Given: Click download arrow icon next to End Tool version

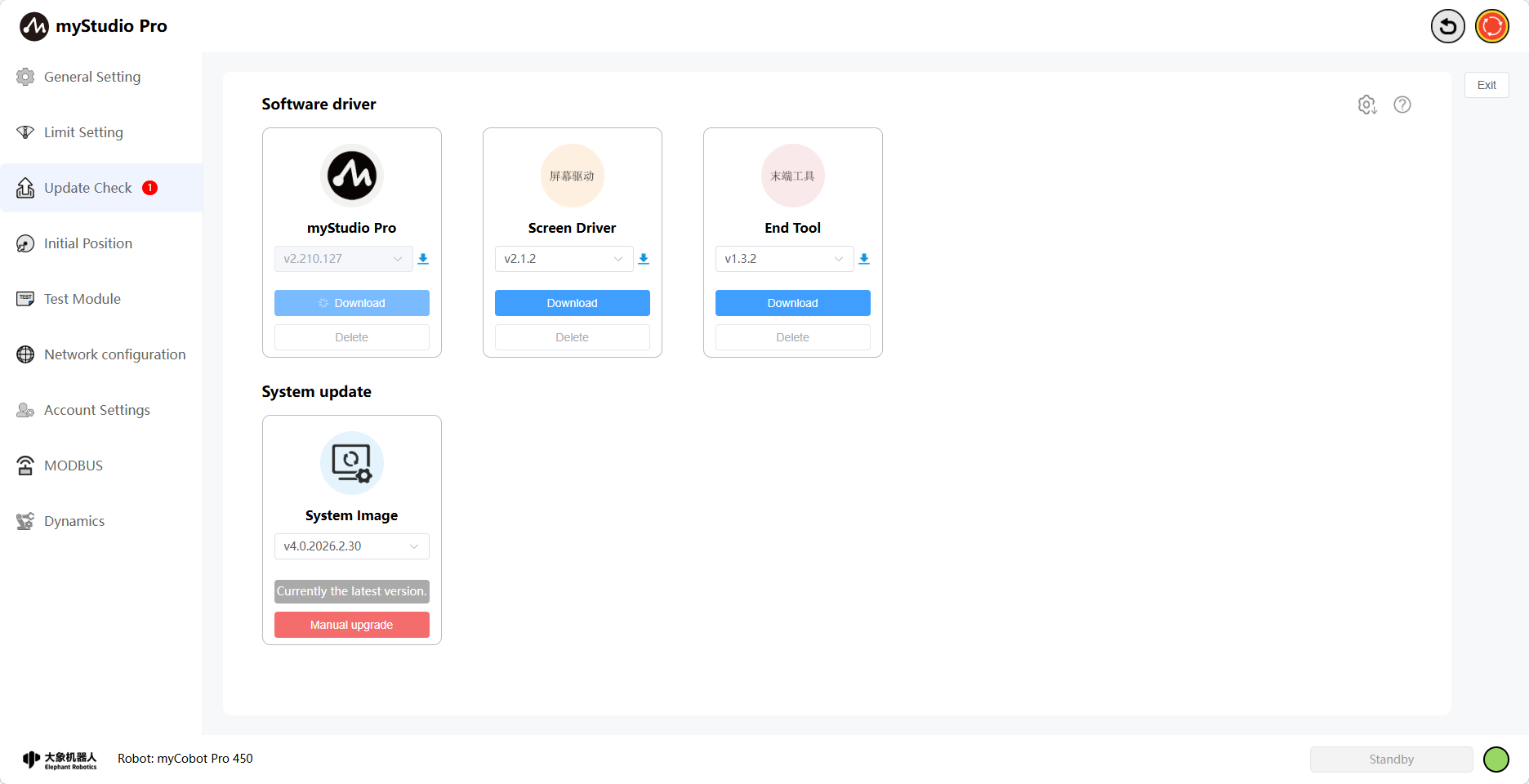Looking at the screenshot, I should tap(864, 259).
